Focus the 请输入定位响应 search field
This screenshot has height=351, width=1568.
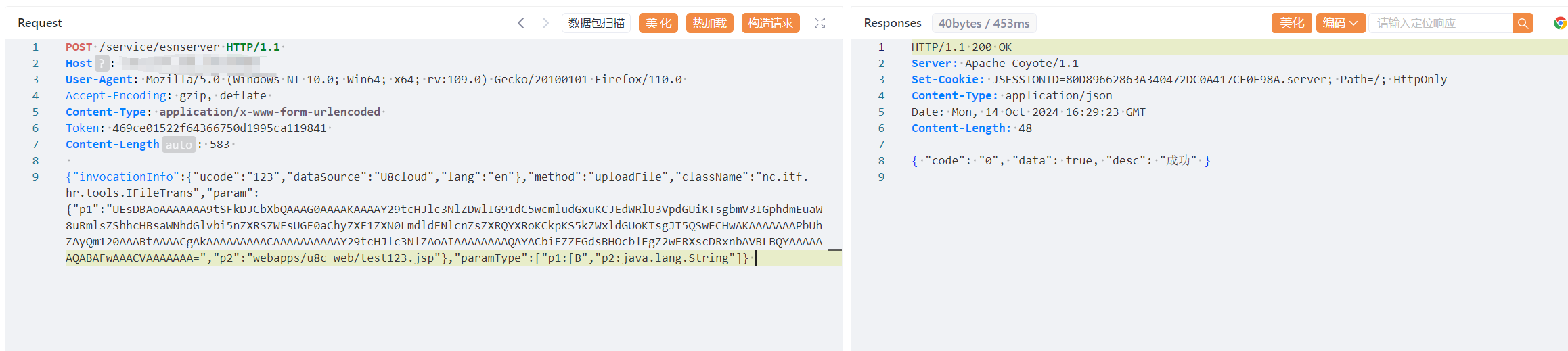tap(1441, 23)
